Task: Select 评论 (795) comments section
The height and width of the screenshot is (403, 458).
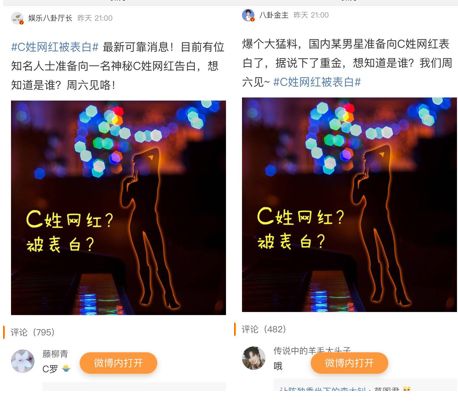Action: (x=32, y=332)
